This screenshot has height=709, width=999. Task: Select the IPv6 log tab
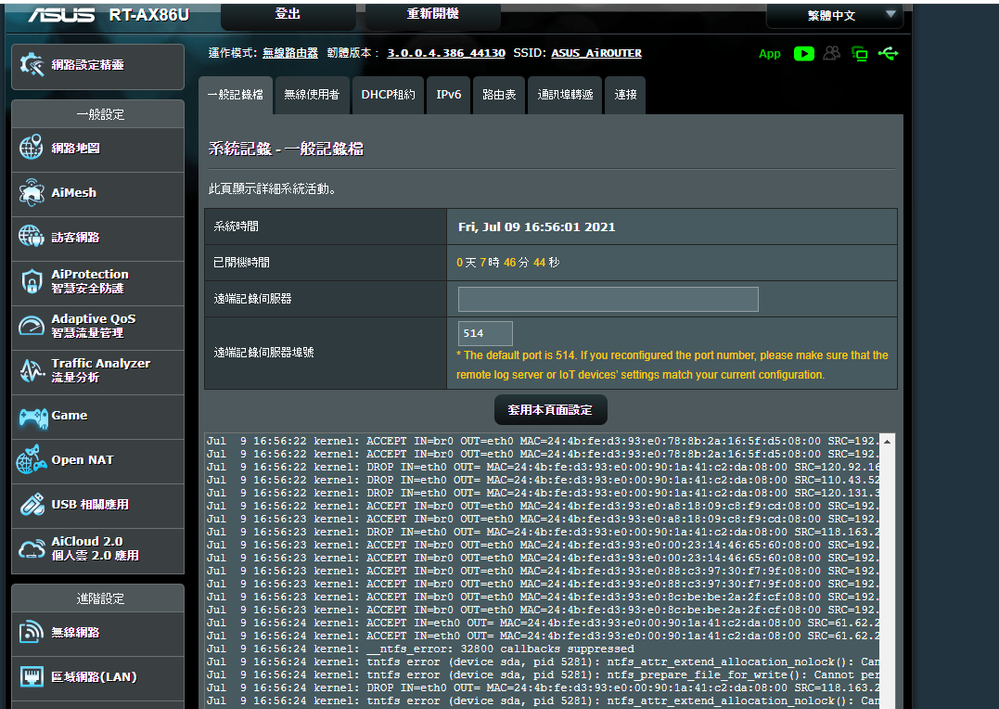pos(449,95)
